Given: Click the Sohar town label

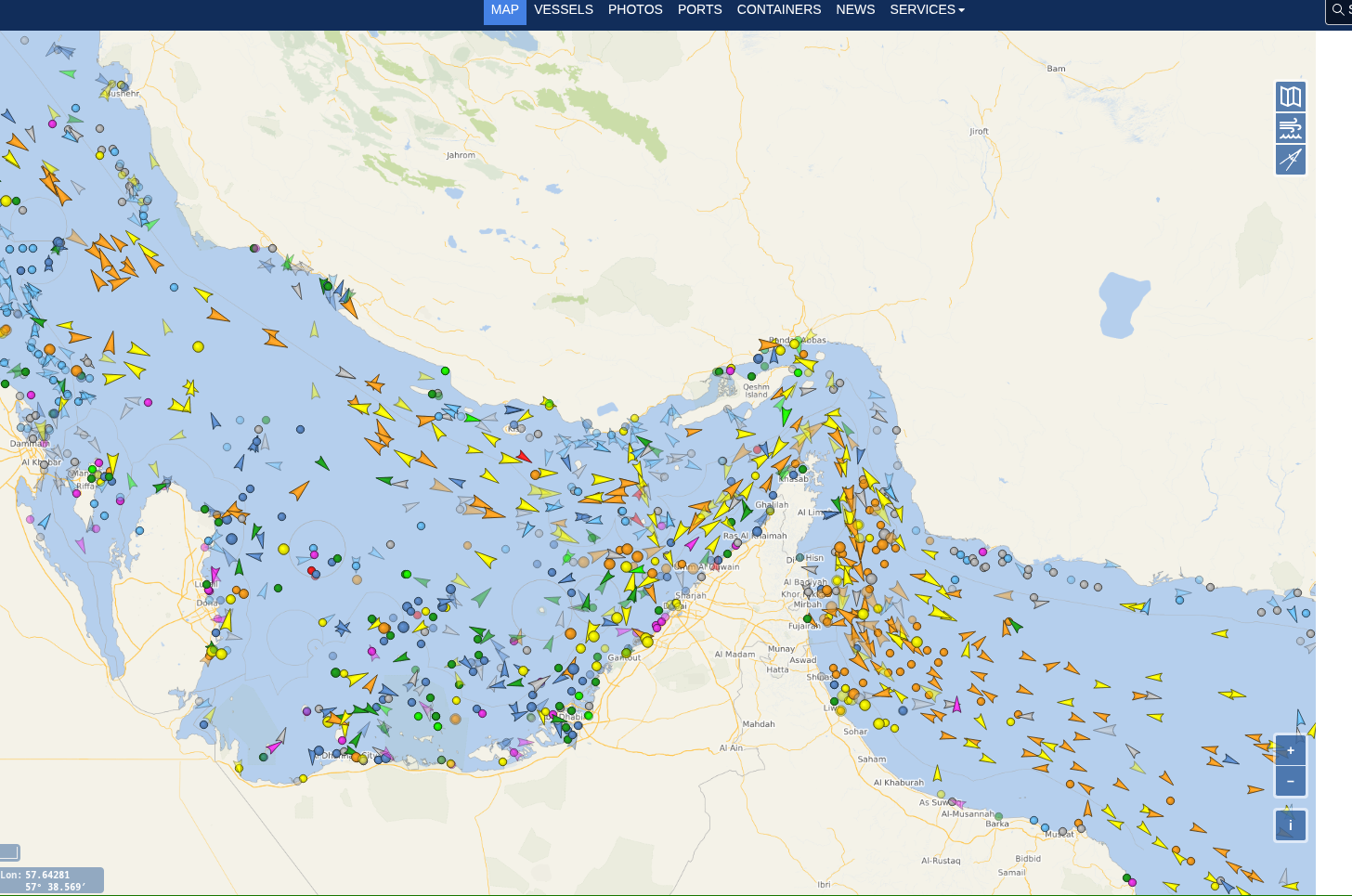Looking at the screenshot, I should [x=855, y=732].
